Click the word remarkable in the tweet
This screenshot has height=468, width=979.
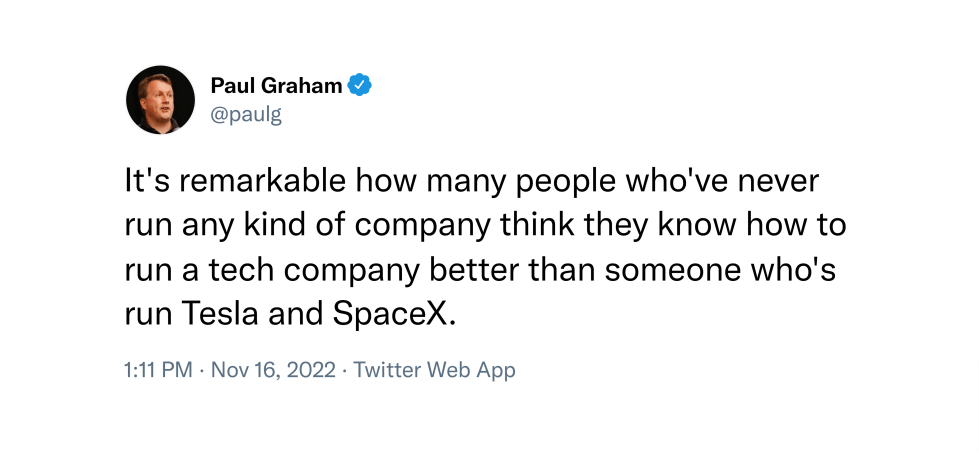pyautogui.click(x=266, y=181)
